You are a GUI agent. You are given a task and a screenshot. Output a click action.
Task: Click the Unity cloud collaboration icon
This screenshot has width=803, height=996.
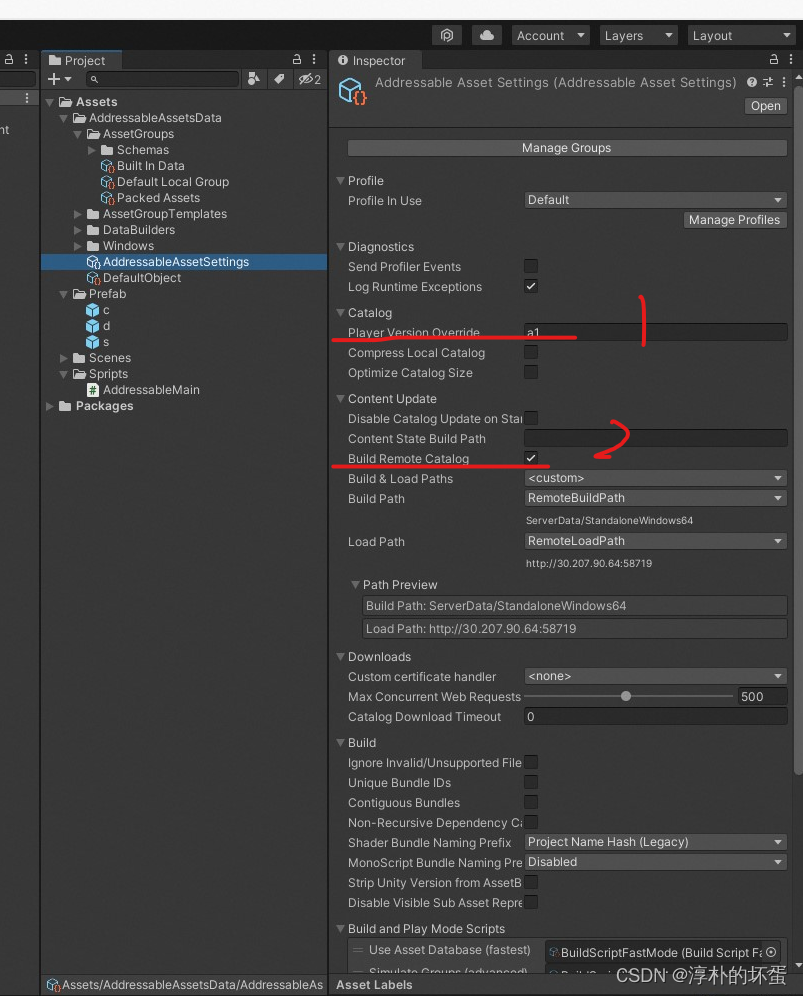point(486,34)
